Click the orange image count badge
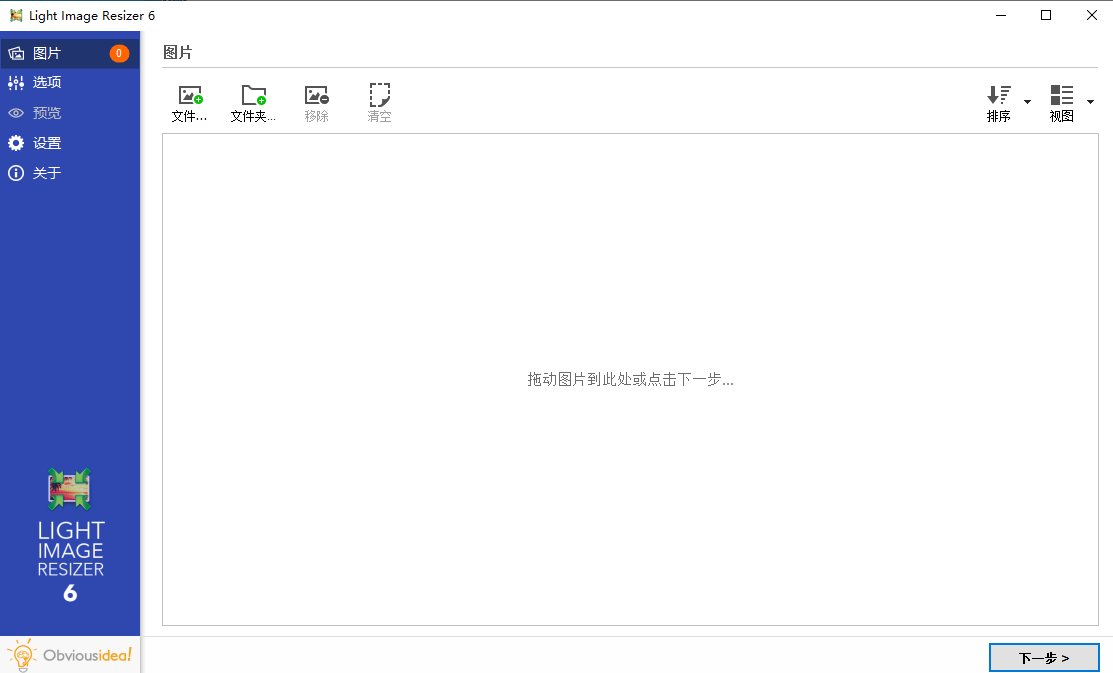 point(120,52)
